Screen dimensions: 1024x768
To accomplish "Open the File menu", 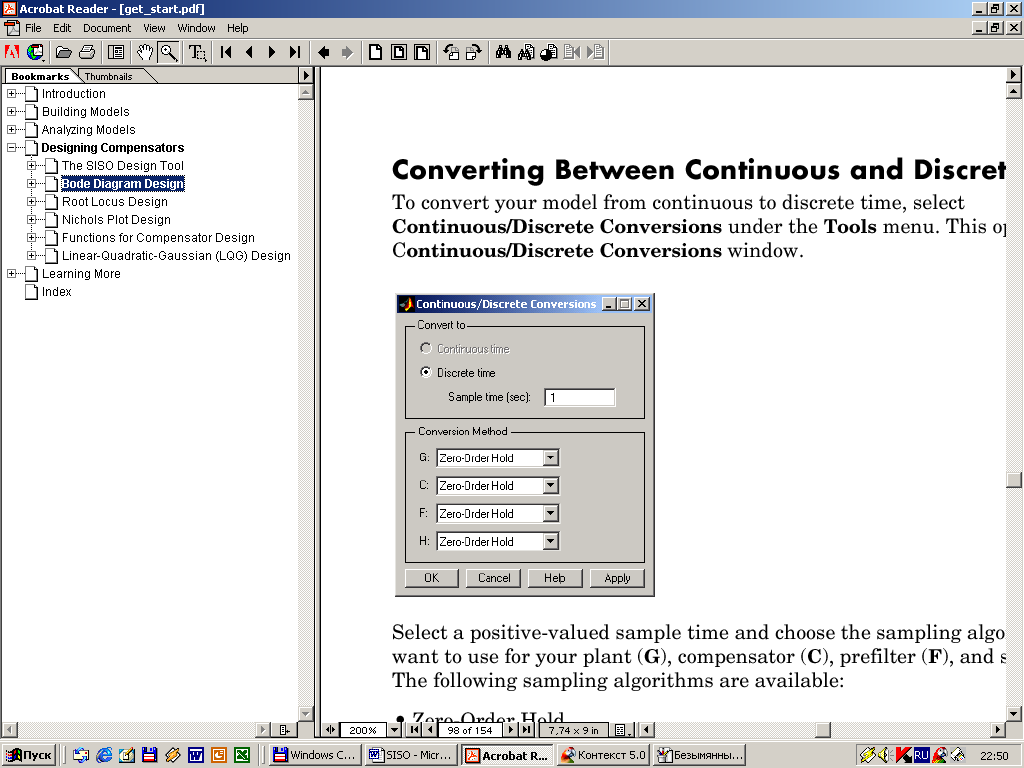I will pos(33,28).
